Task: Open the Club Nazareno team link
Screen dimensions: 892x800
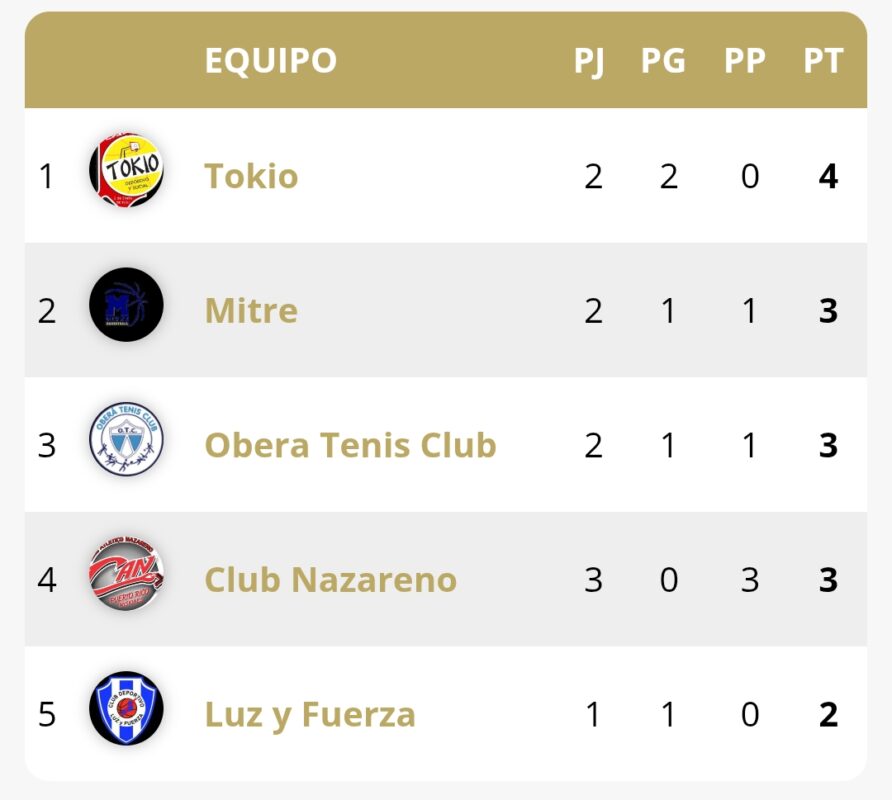Action: pyautogui.click(x=330, y=580)
